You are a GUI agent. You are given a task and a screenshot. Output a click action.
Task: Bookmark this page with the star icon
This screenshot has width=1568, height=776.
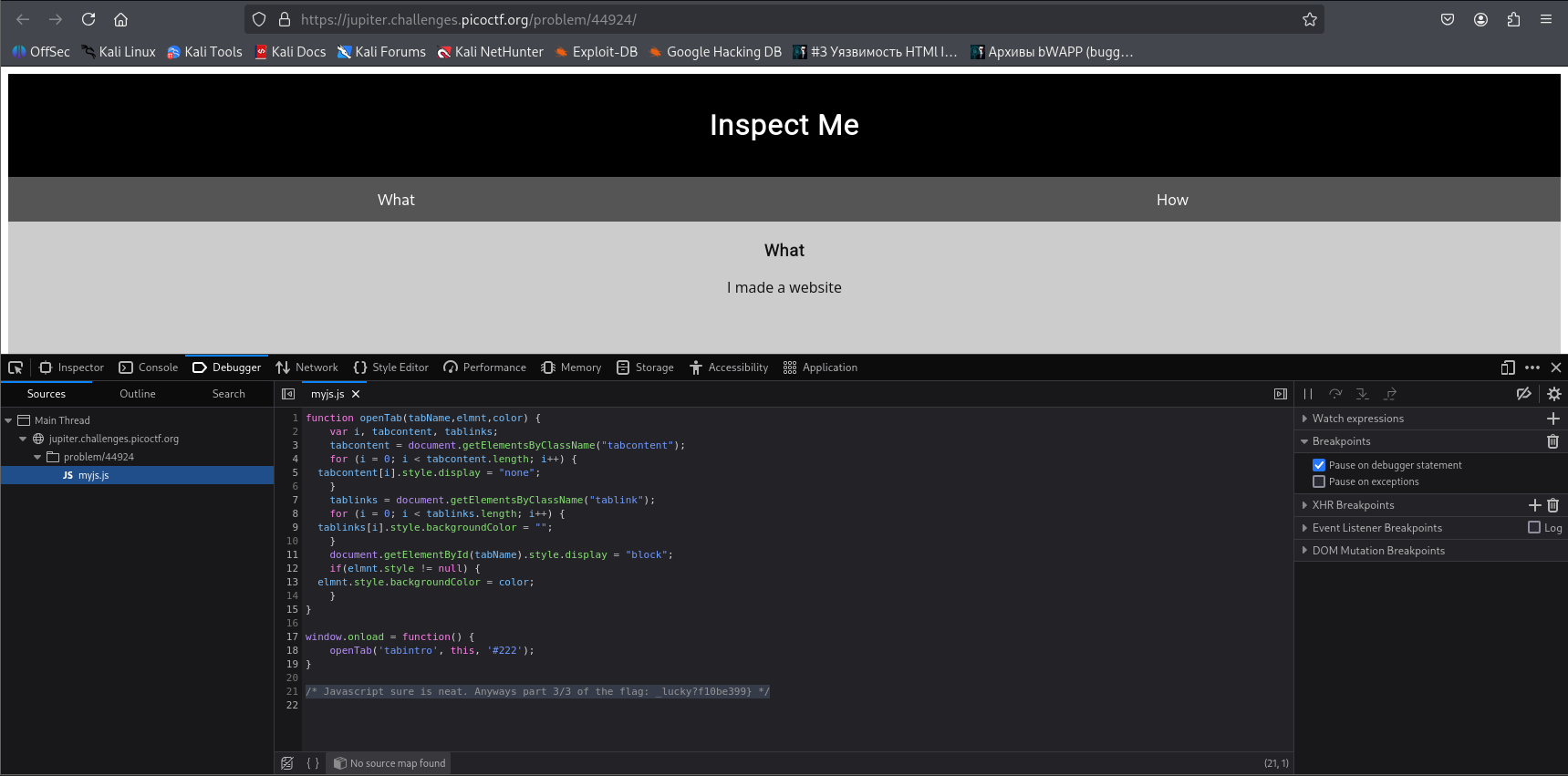pyautogui.click(x=1310, y=19)
